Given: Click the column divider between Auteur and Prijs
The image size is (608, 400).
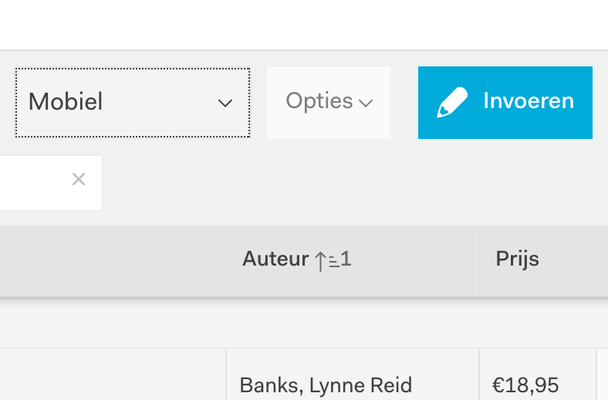Looking at the screenshot, I should pos(479,262).
